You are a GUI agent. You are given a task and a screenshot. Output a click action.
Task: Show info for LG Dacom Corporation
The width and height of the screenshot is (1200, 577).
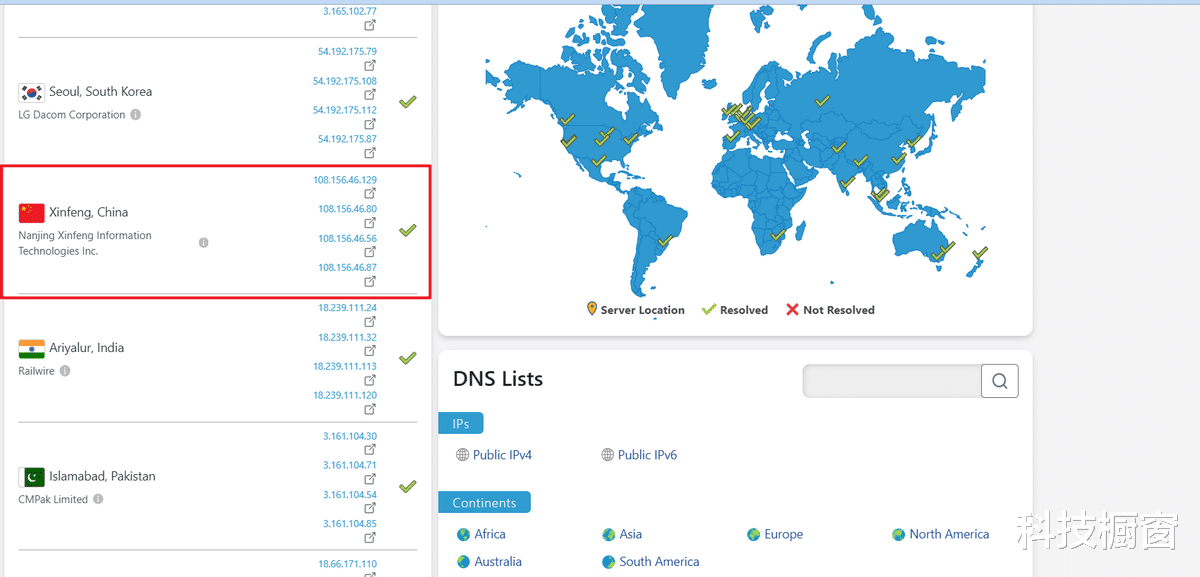tap(136, 115)
